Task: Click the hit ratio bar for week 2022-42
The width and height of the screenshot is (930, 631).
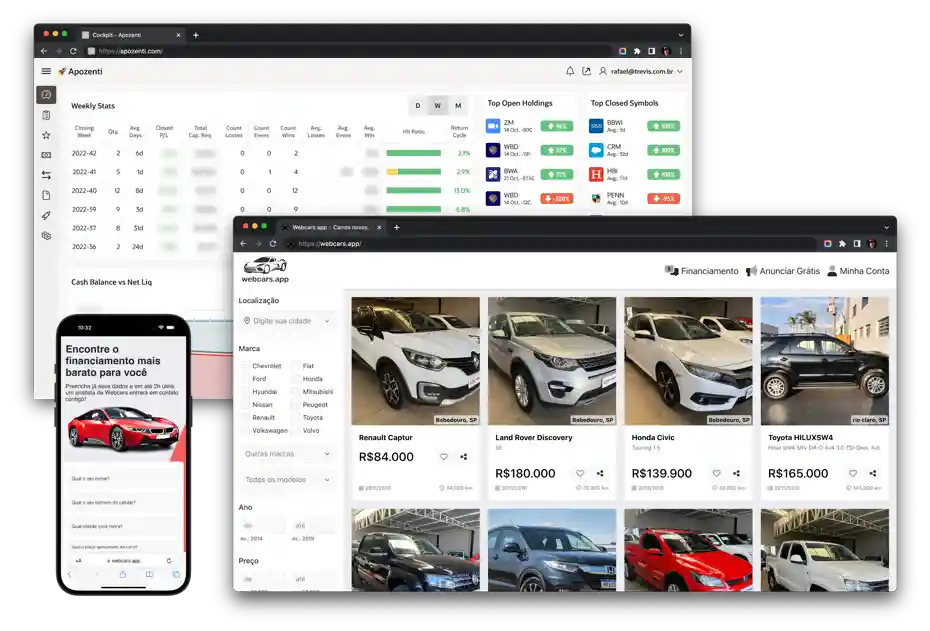Action: point(413,153)
